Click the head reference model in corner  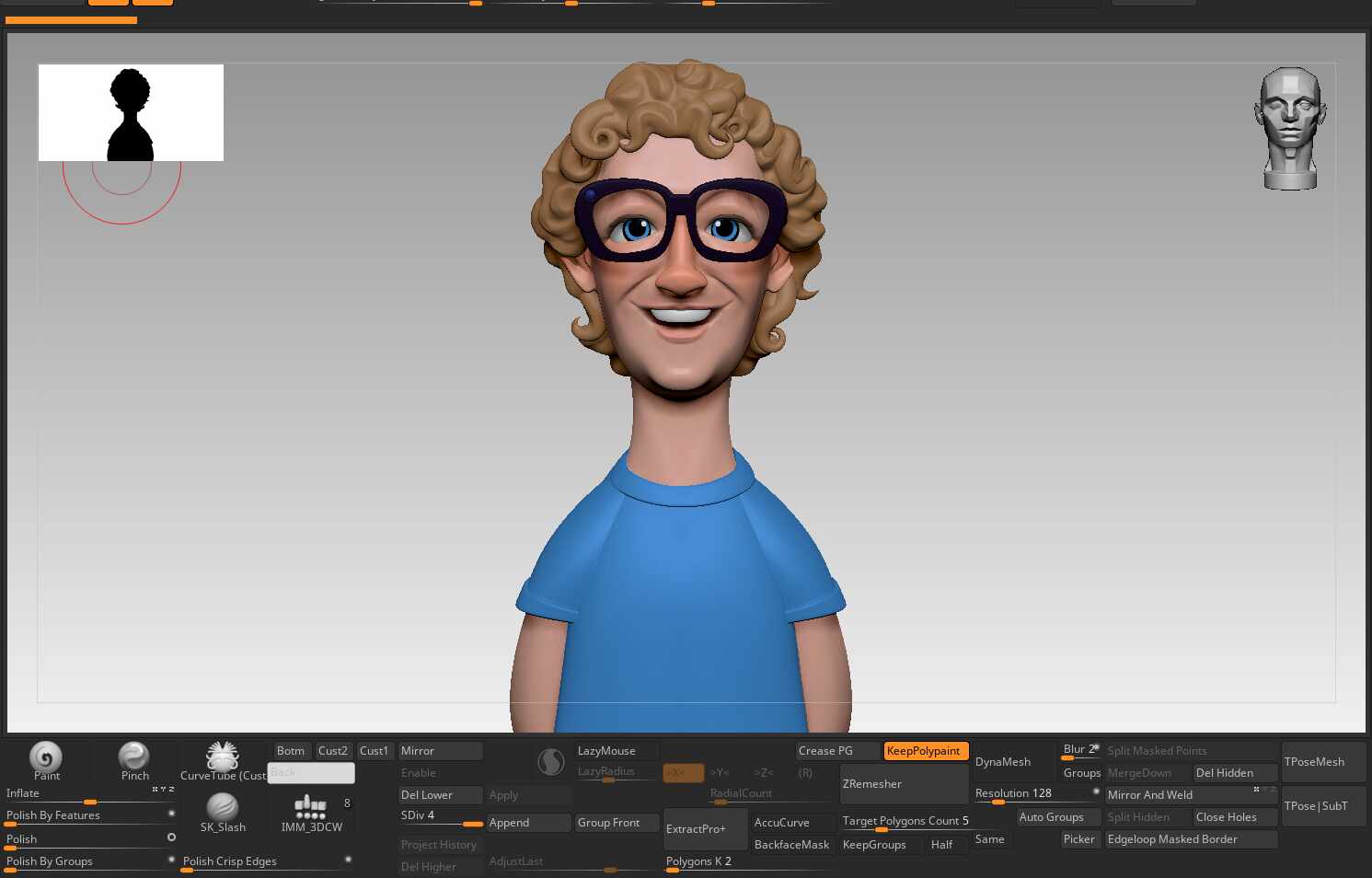point(1290,128)
